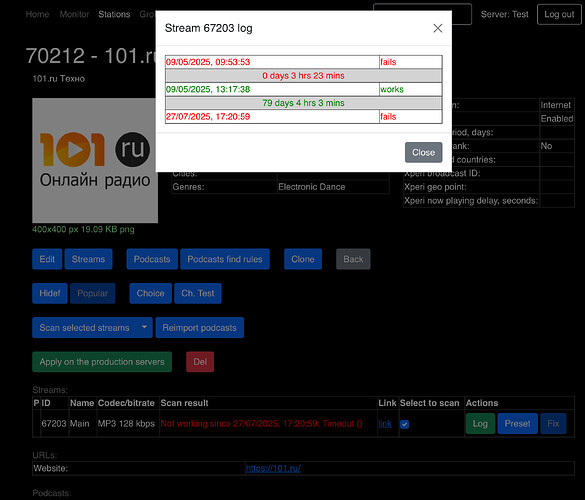585x500 pixels.
Task: Click the Clone station button
Action: pyautogui.click(x=303, y=259)
